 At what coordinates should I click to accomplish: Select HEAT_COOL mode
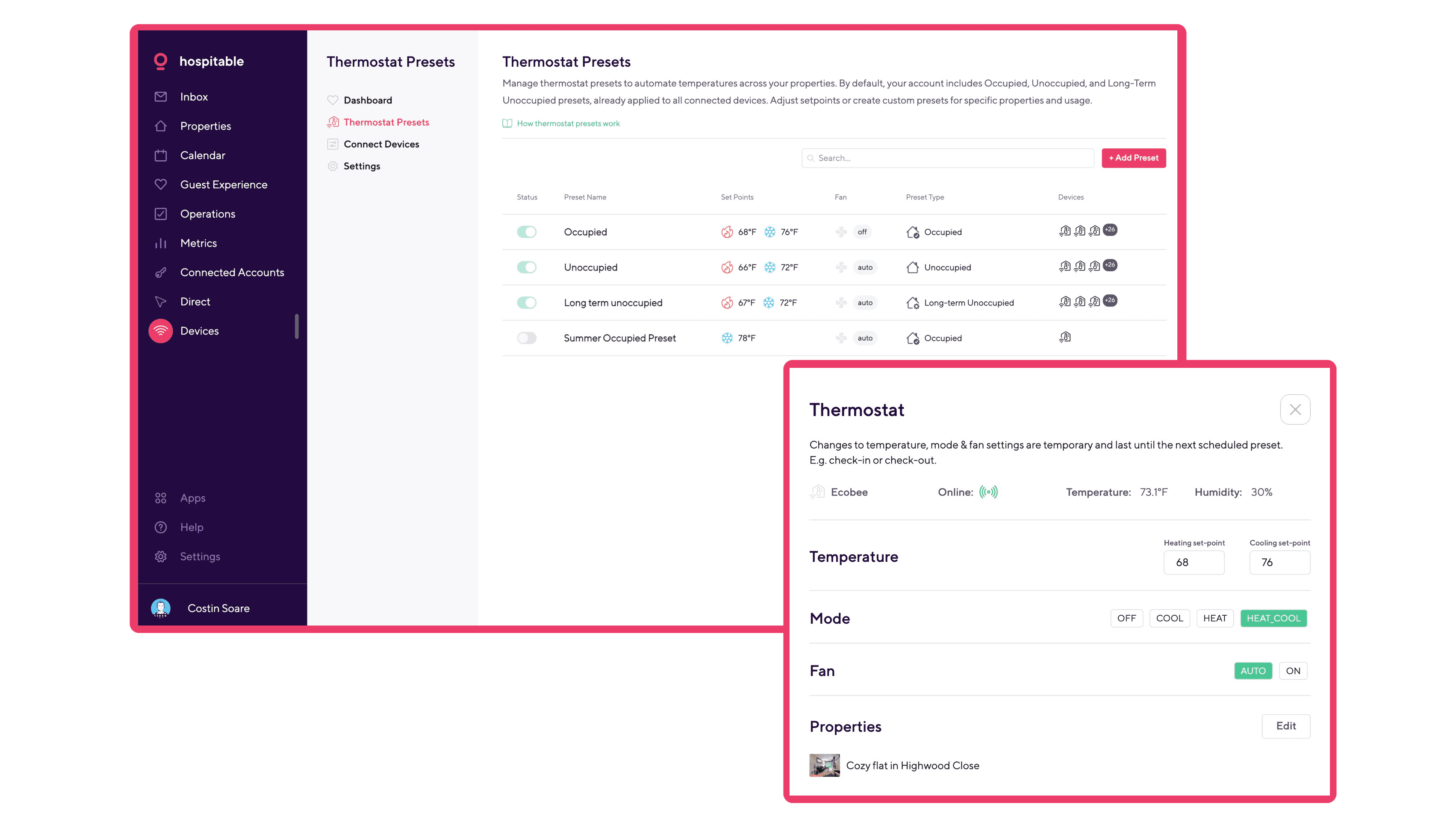point(1273,618)
